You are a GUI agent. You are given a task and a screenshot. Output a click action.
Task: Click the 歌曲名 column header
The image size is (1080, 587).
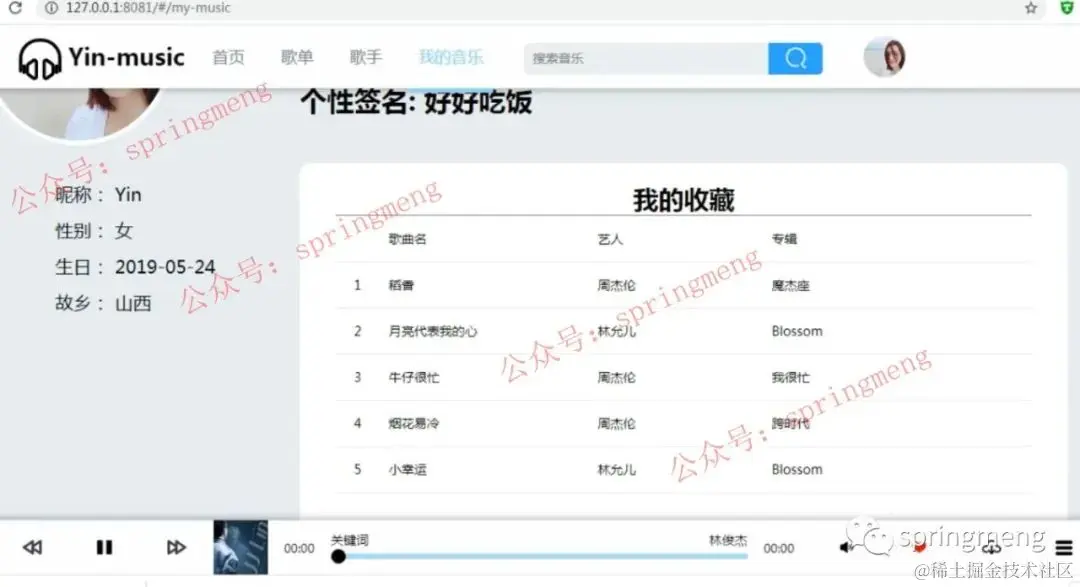pyautogui.click(x=407, y=239)
